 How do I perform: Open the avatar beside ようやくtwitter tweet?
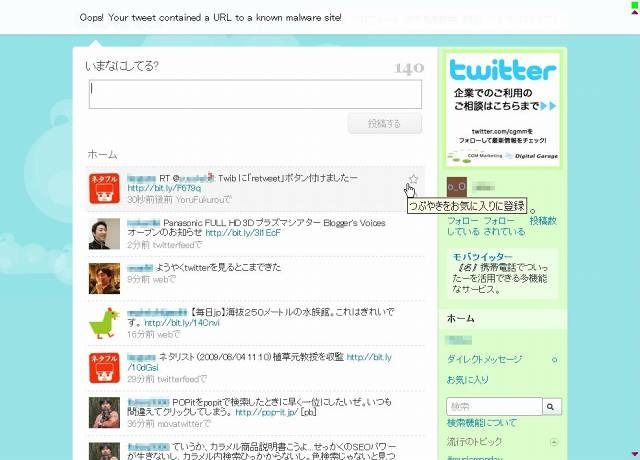click(104, 278)
